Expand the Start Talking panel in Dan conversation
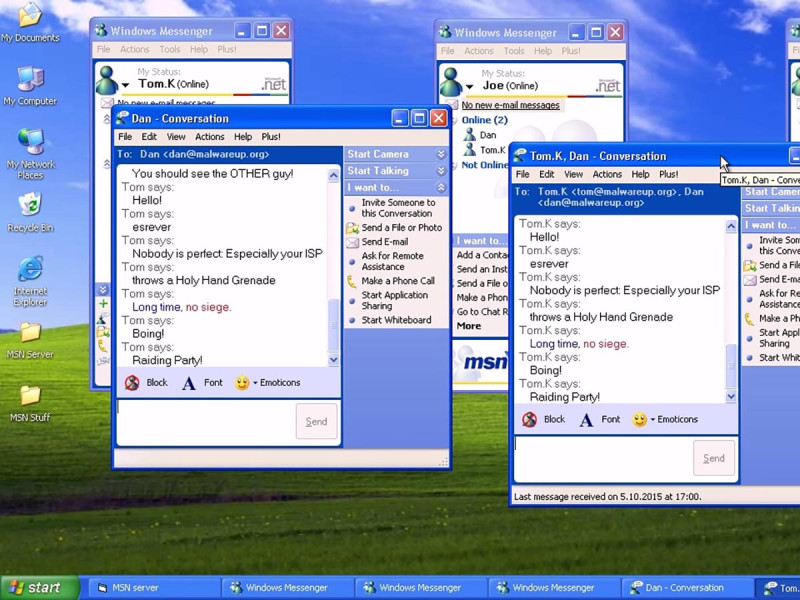Image resolution: width=800 pixels, height=600 pixels. tap(441, 171)
